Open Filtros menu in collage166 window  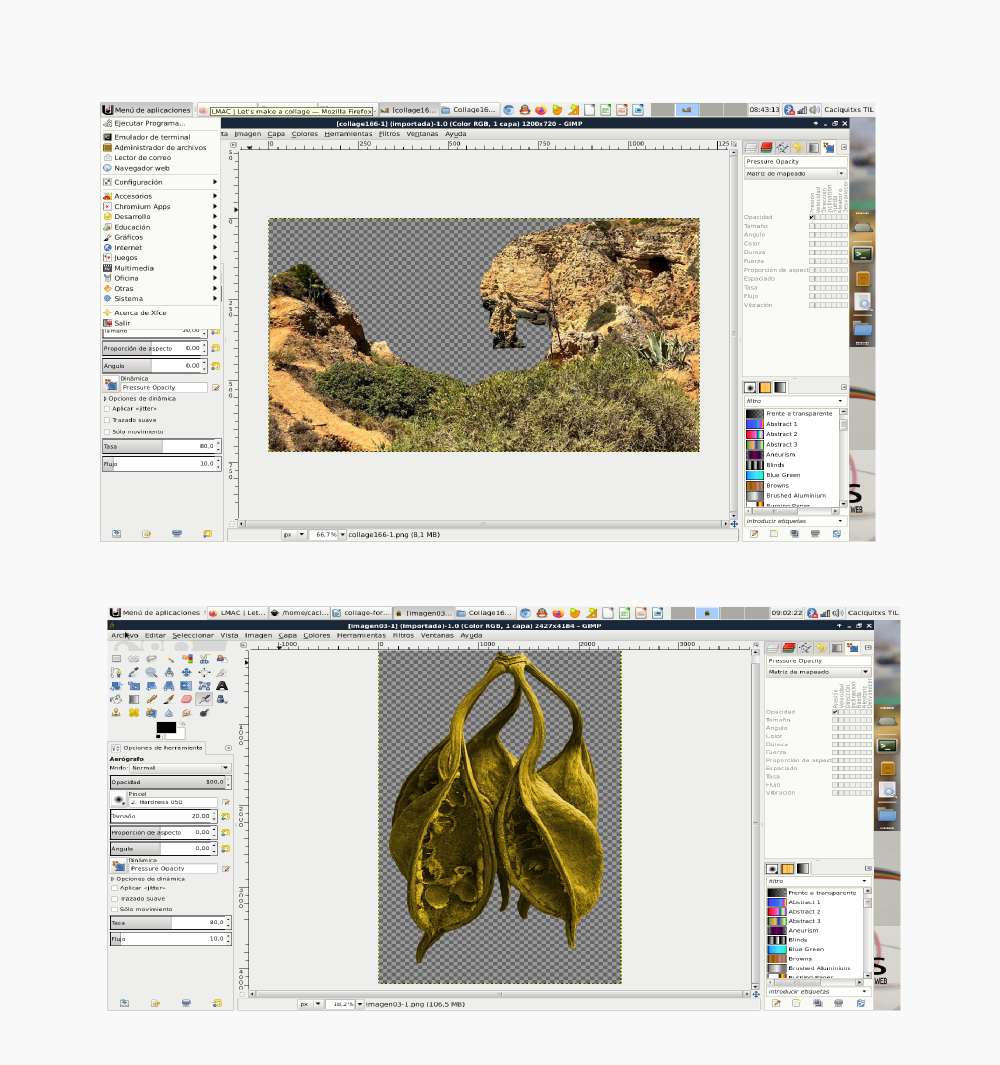pyautogui.click(x=389, y=134)
